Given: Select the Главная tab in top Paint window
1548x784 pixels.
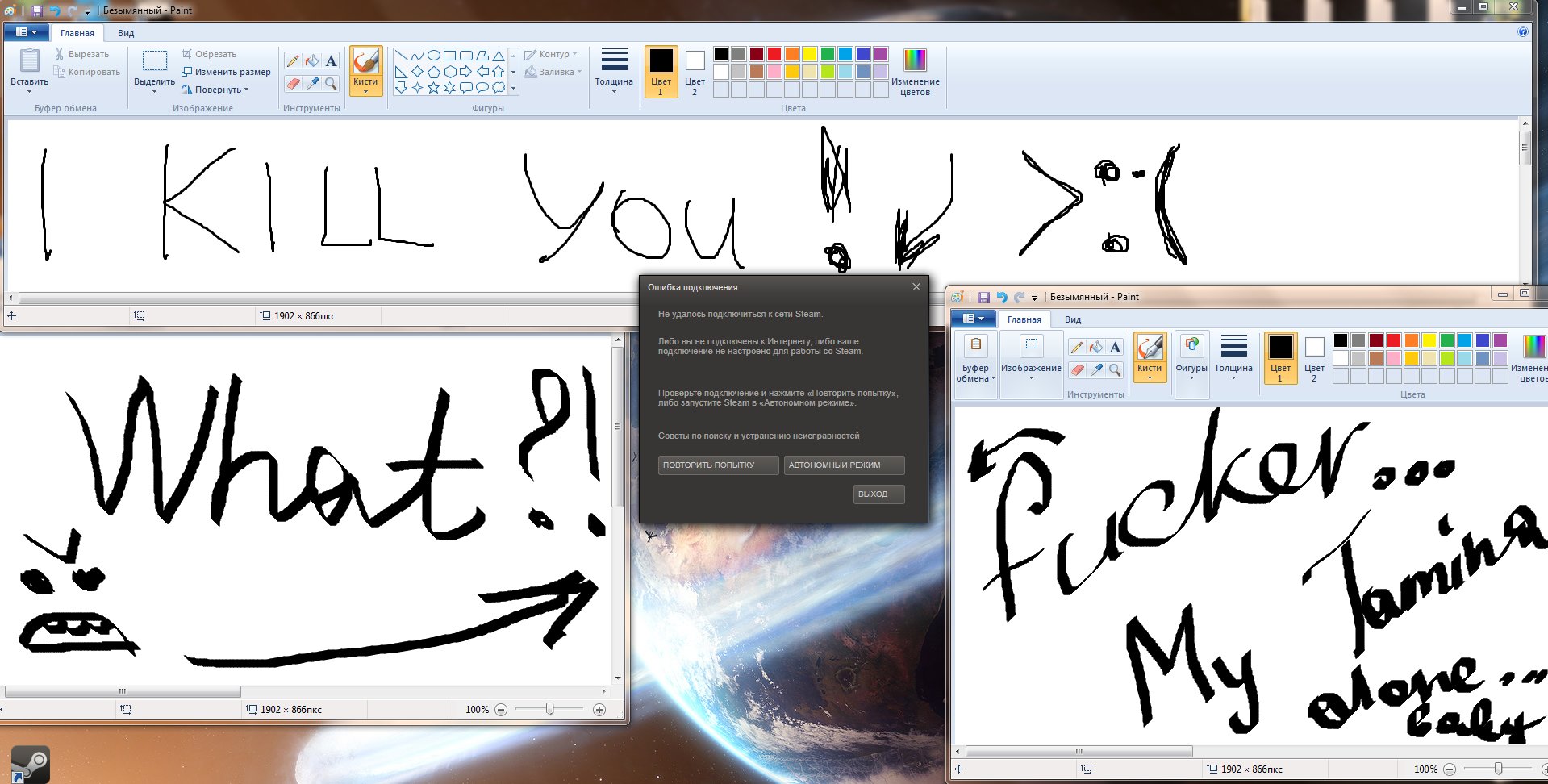Looking at the screenshot, I should click(x=77, y=33).
